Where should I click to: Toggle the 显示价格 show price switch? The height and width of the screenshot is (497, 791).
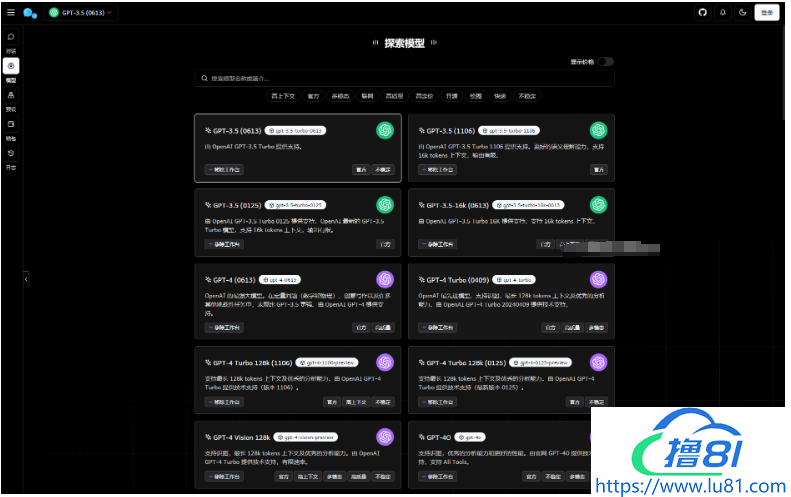coord(606,61)
